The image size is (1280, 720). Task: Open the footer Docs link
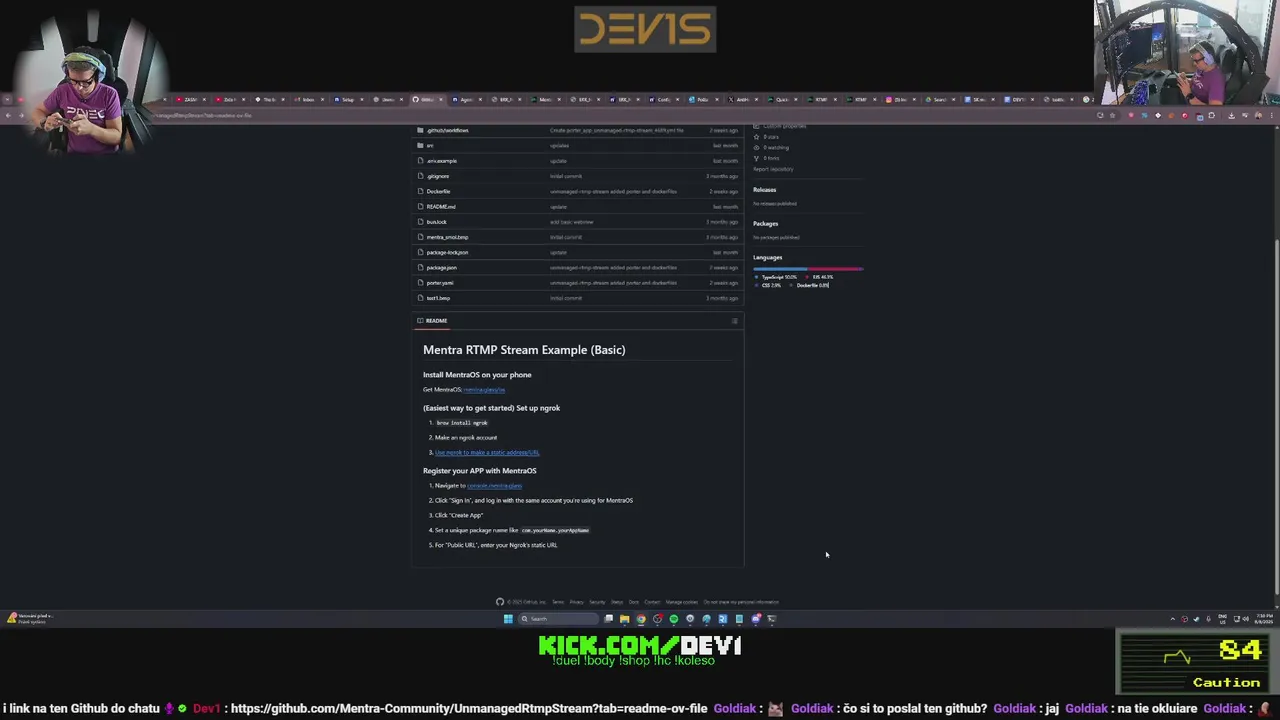point(633,602)
